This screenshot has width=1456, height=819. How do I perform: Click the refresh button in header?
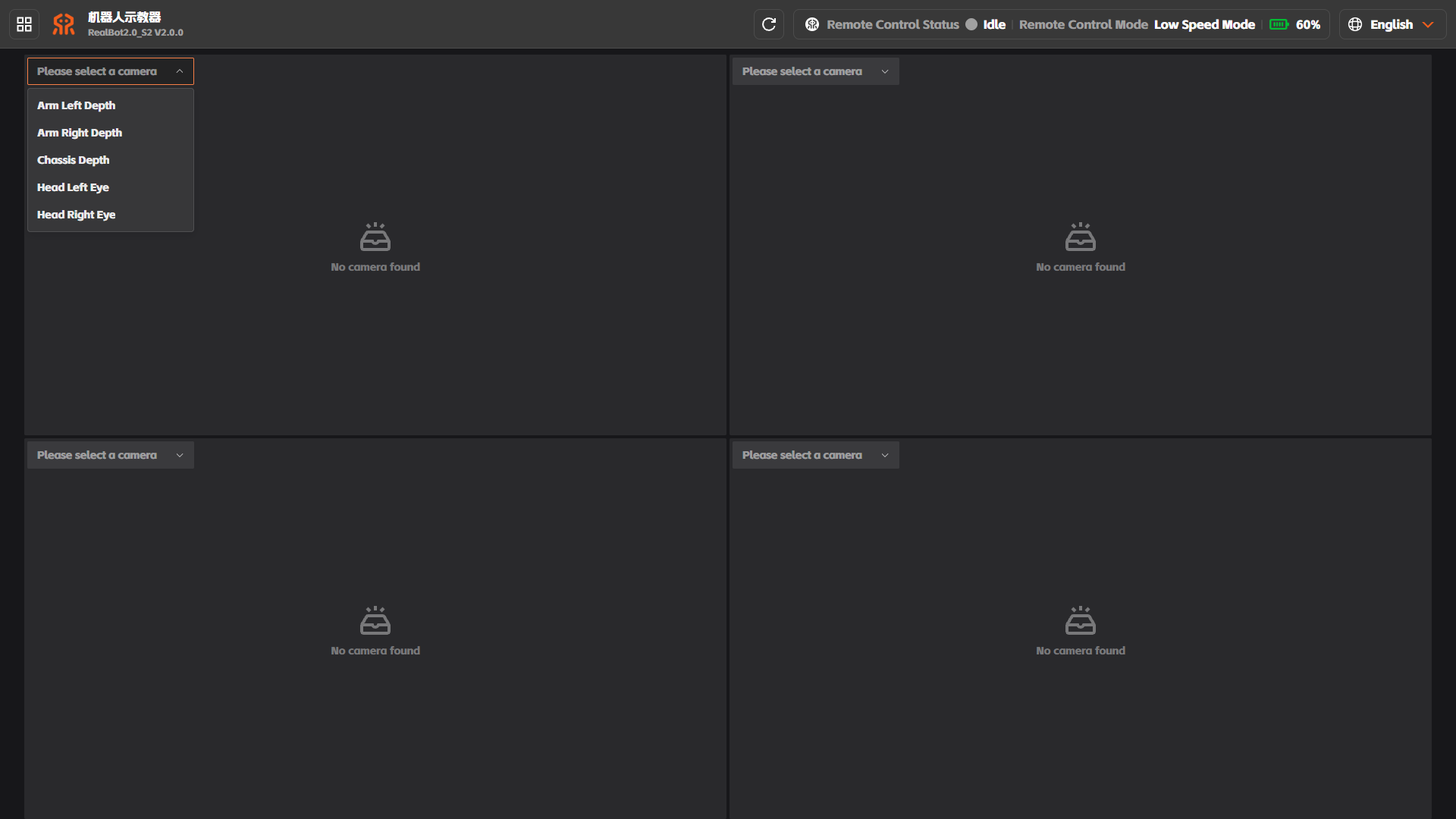point(769,24)
